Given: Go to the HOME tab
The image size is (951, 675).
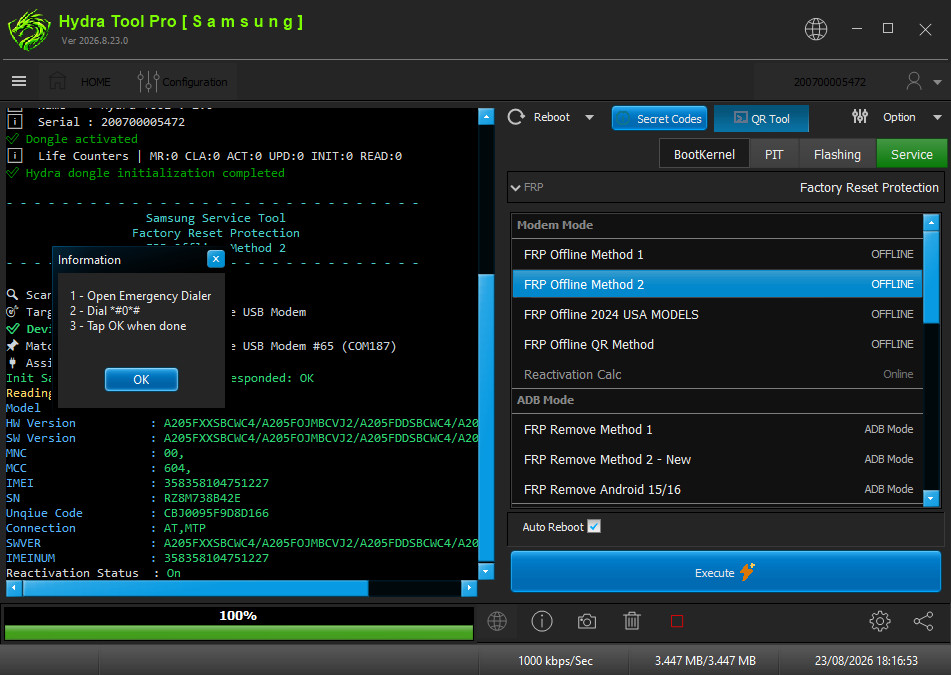Looking at the screenshot, I should [81, 81].
